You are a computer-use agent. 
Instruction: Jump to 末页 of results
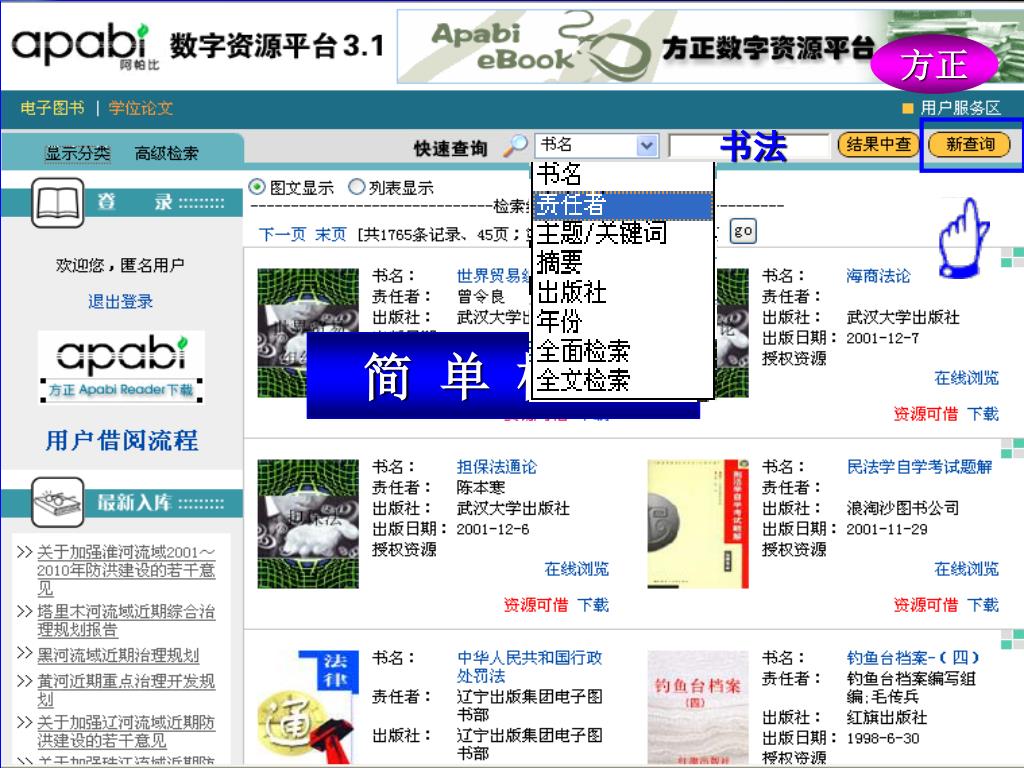(330, 234)
